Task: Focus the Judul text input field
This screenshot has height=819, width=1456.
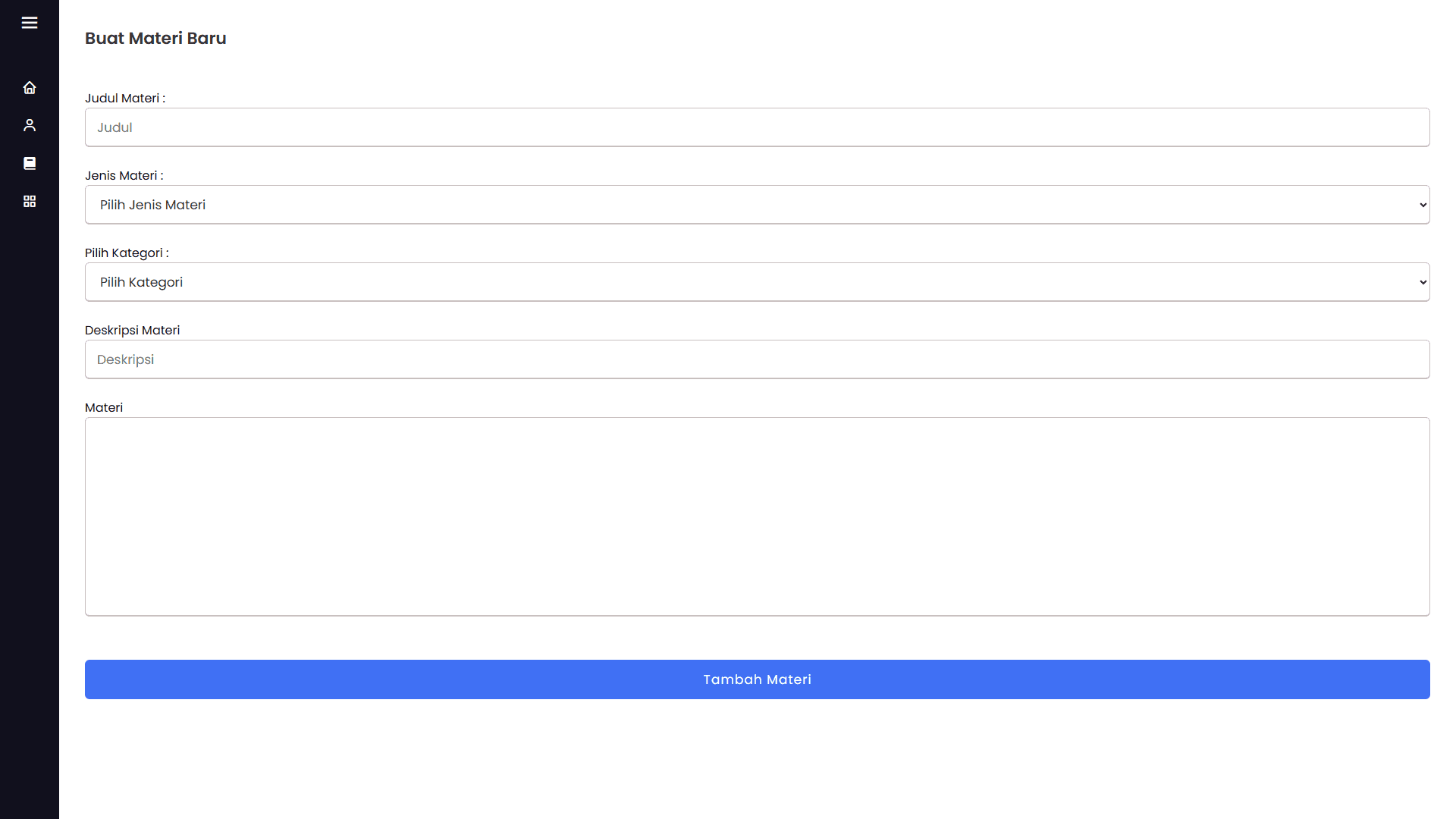Action: point(757,127)
